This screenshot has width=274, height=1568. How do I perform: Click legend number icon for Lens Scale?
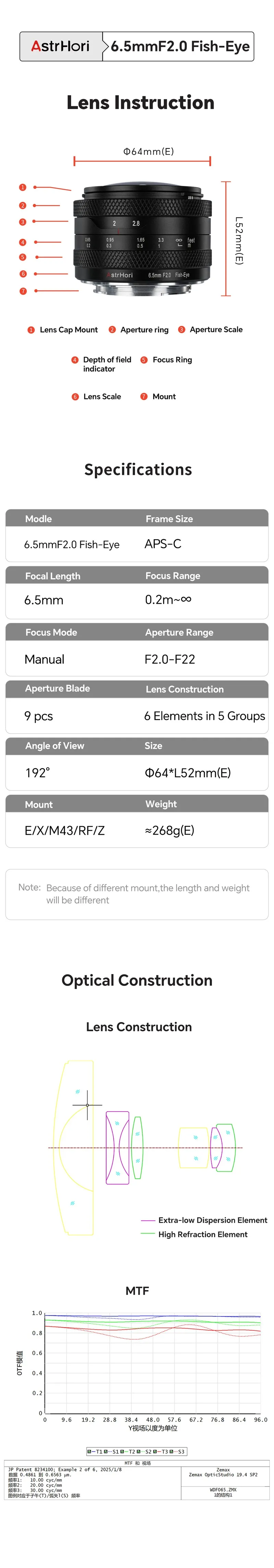75,397
